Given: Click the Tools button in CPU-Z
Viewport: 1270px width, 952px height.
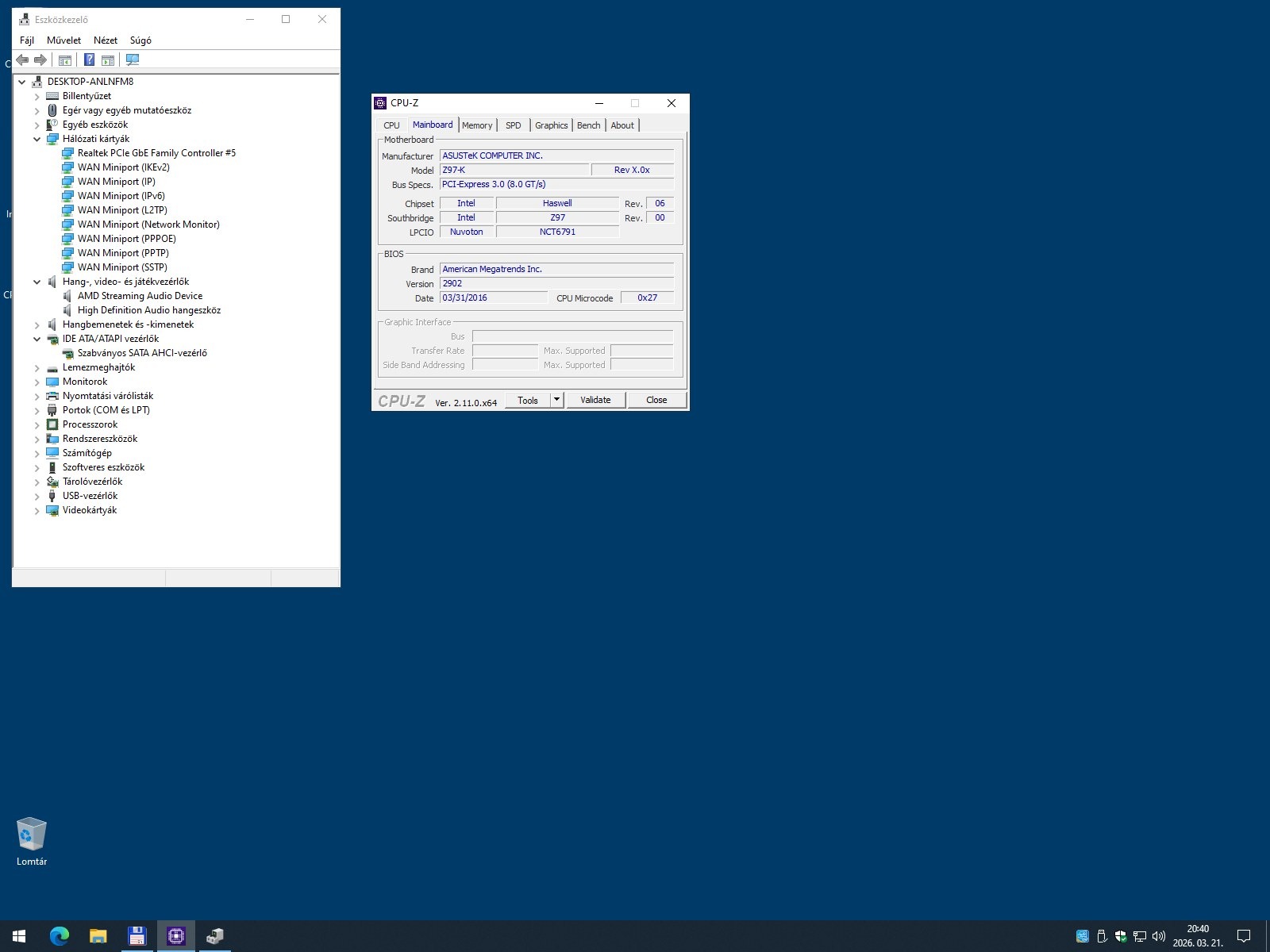Looking at the screenshot, I should 528,400.
